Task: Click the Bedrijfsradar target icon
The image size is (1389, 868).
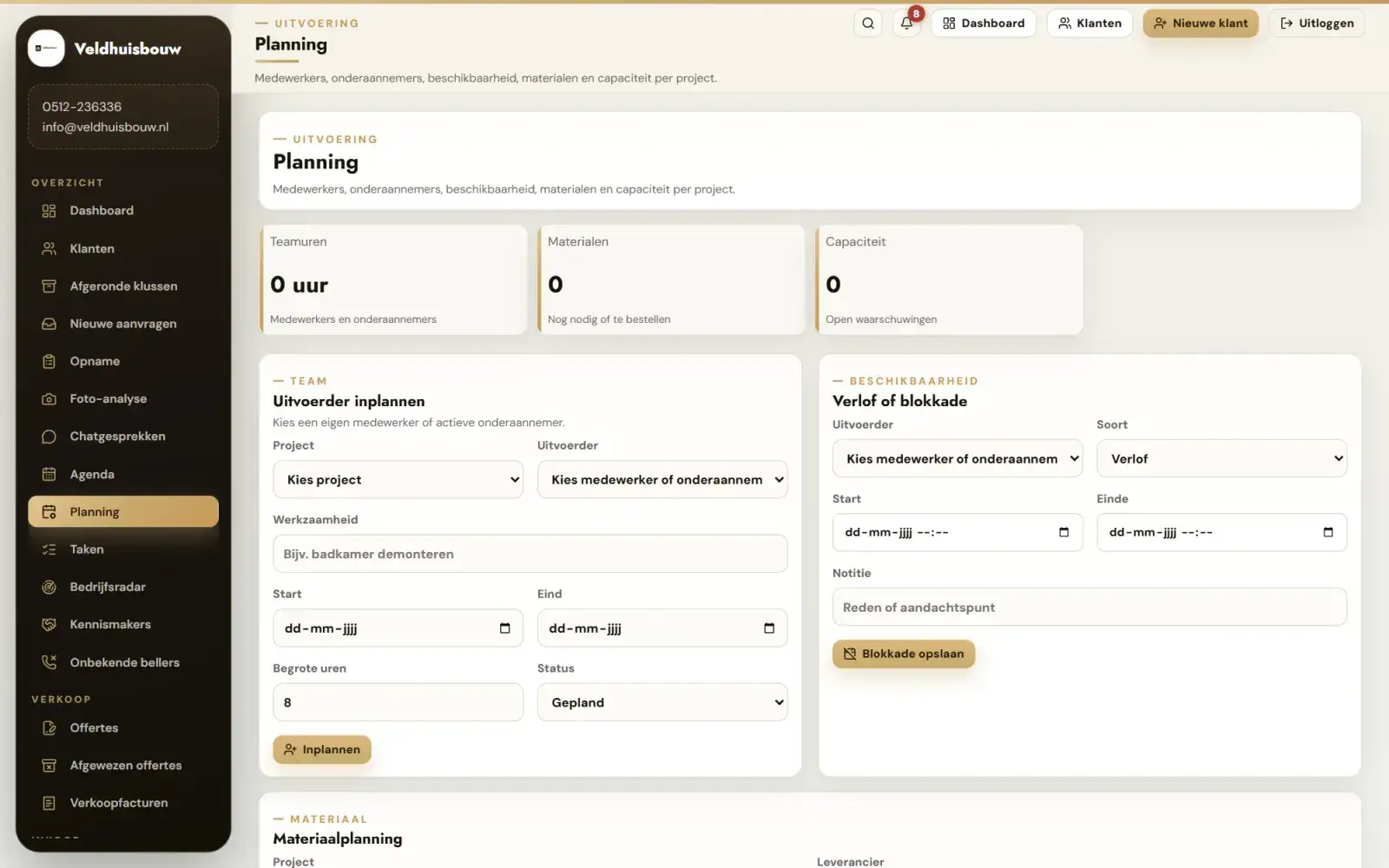Action: point(49,587)
